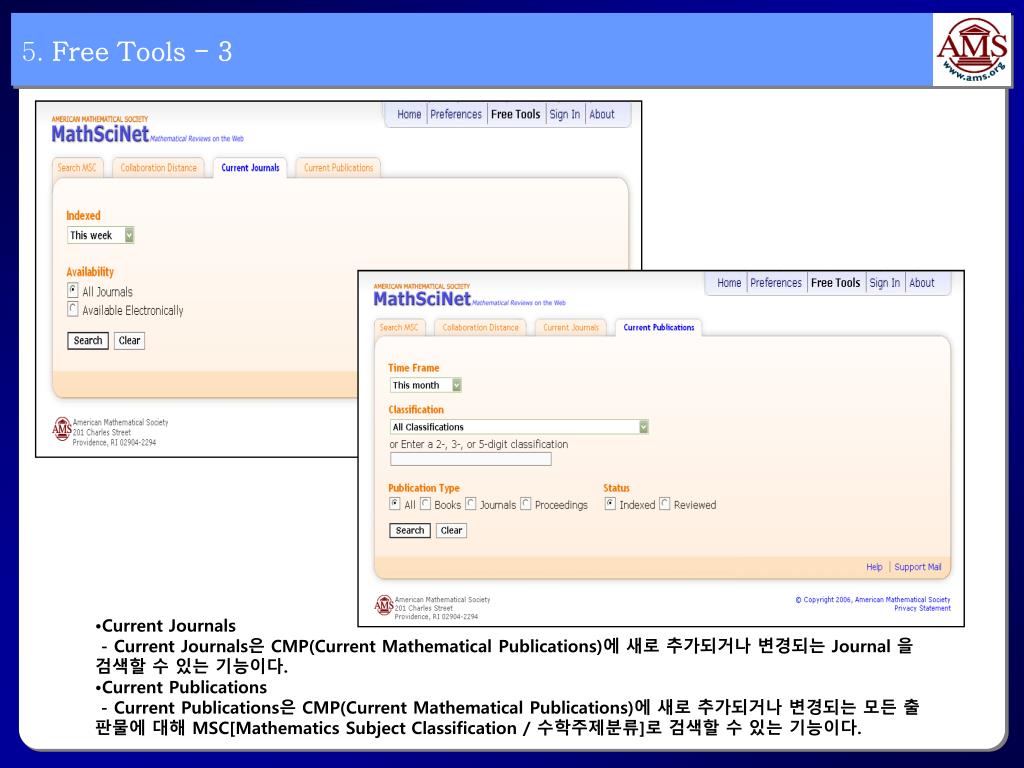Screen dimensions: 1024x768
Task: Click the 'Indexed' heading in Journals window
Action: click(x=84, y=216)
